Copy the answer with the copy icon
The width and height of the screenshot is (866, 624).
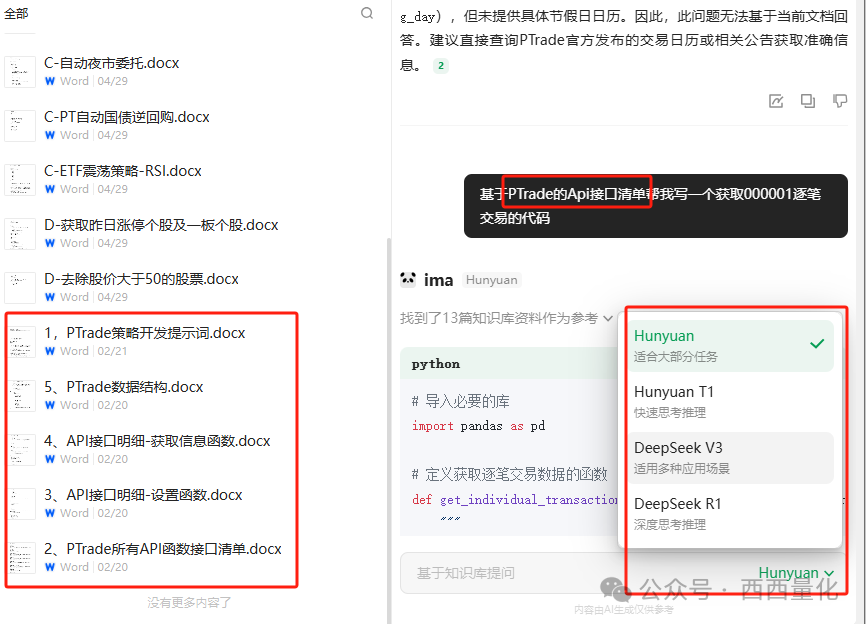click(x=807, y=101)
